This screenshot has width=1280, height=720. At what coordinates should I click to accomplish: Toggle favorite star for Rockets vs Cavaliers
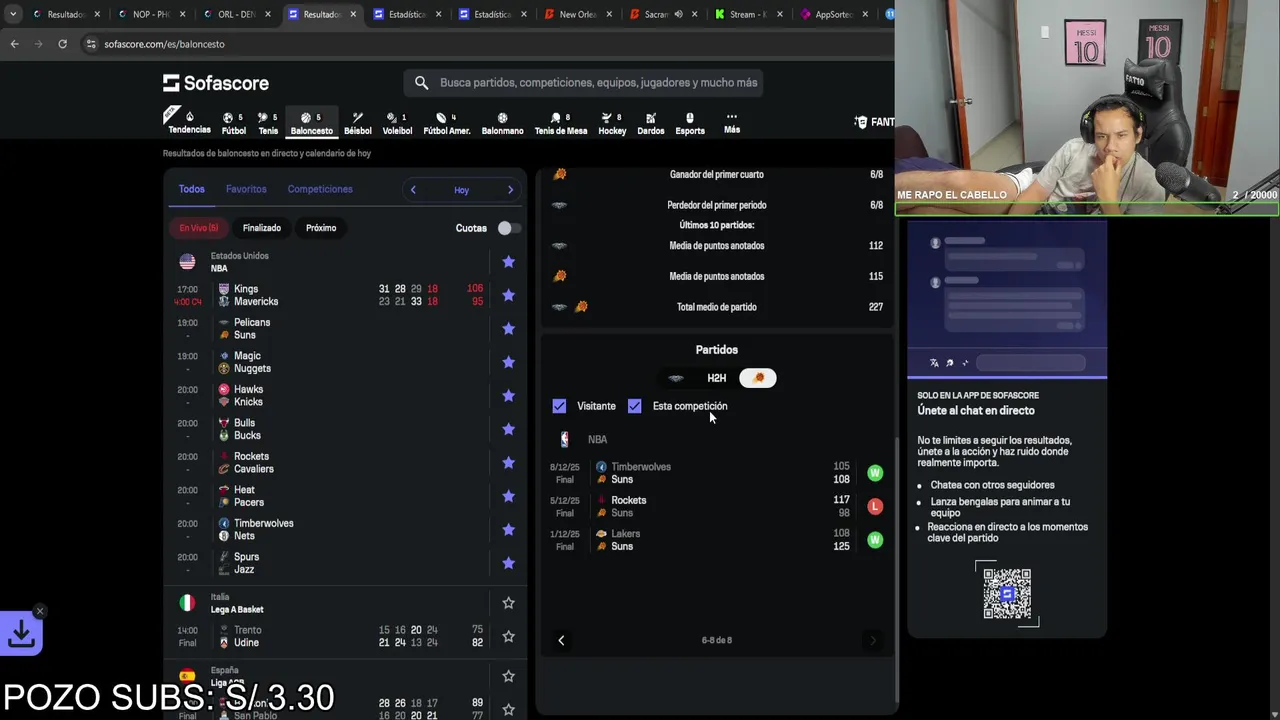(x=508, y=463)
